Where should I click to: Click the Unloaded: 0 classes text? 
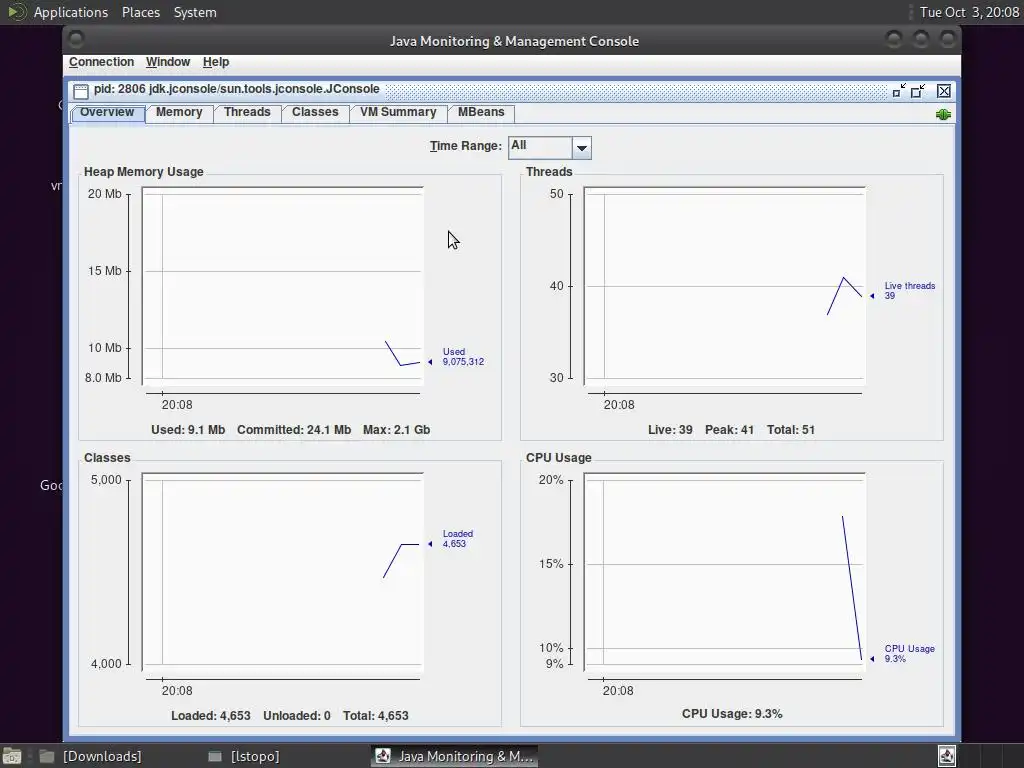(296, 716)
